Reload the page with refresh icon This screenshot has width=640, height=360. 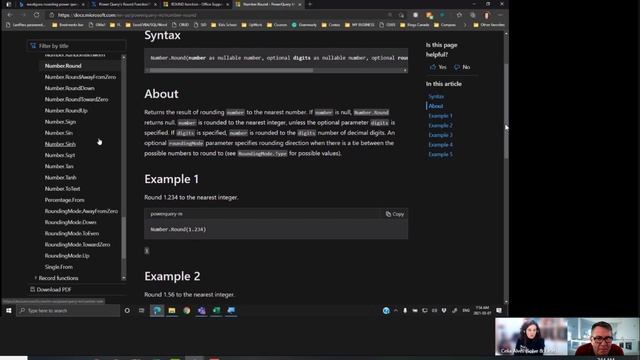(x=37, y=15)
